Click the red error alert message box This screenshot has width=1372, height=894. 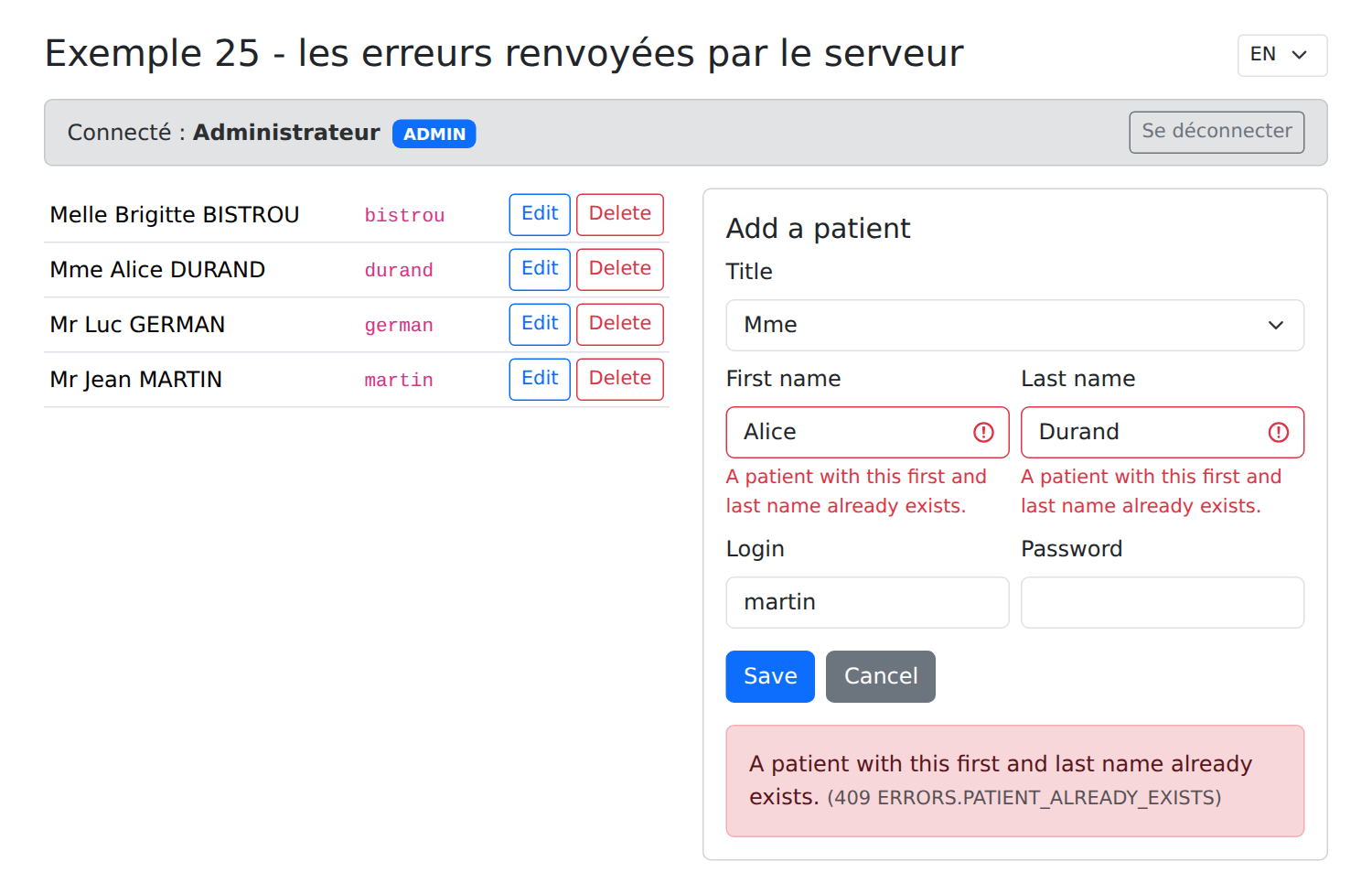pyautogui.click(x=1015, y=781)
